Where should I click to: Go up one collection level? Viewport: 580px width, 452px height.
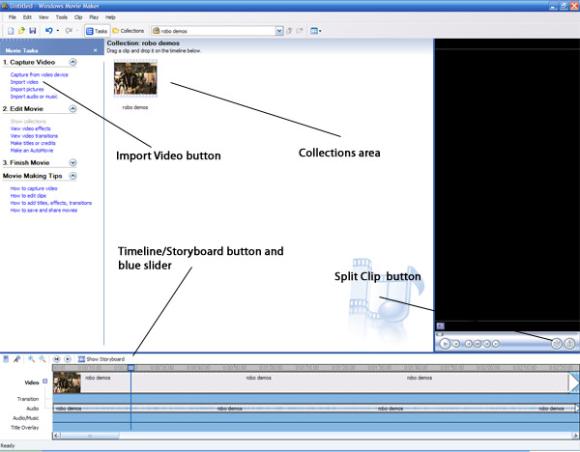(290, 31)
